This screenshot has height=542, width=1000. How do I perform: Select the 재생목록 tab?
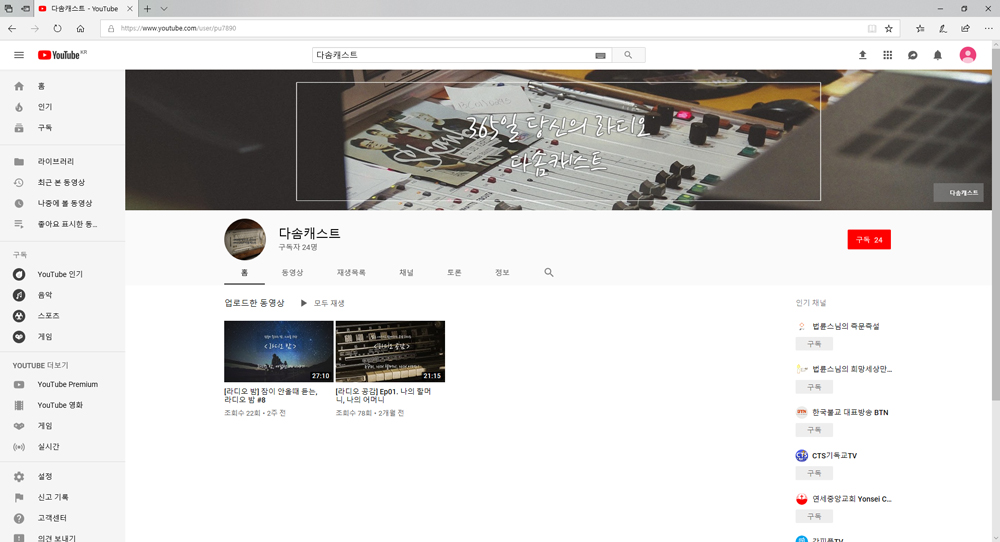pos(351,272)
